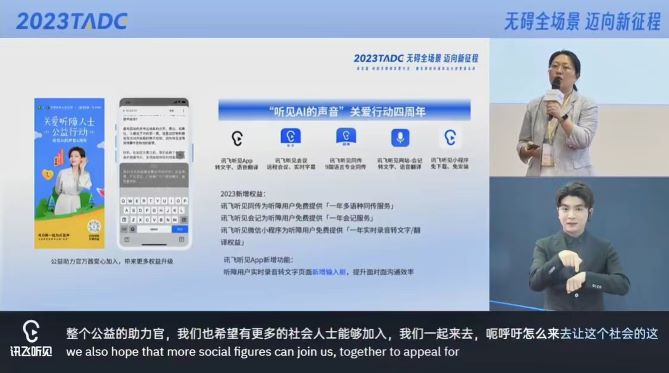The image size is (669, 373).
Task: Click the 无碍全场景 迈向新征程 slogan
Action: [582, 21]
